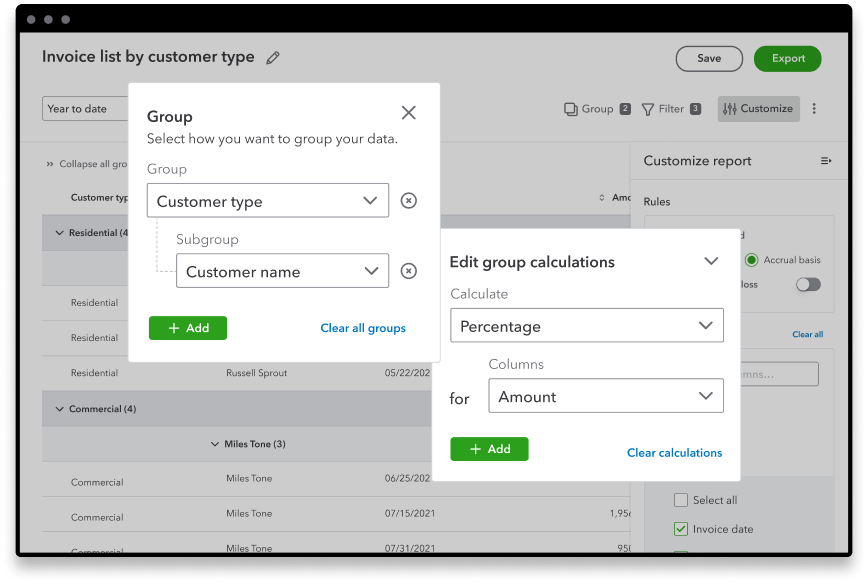Select the Accrual basis radio button
Viewport: 868px width, 583px height.
(x=752, y=260)
